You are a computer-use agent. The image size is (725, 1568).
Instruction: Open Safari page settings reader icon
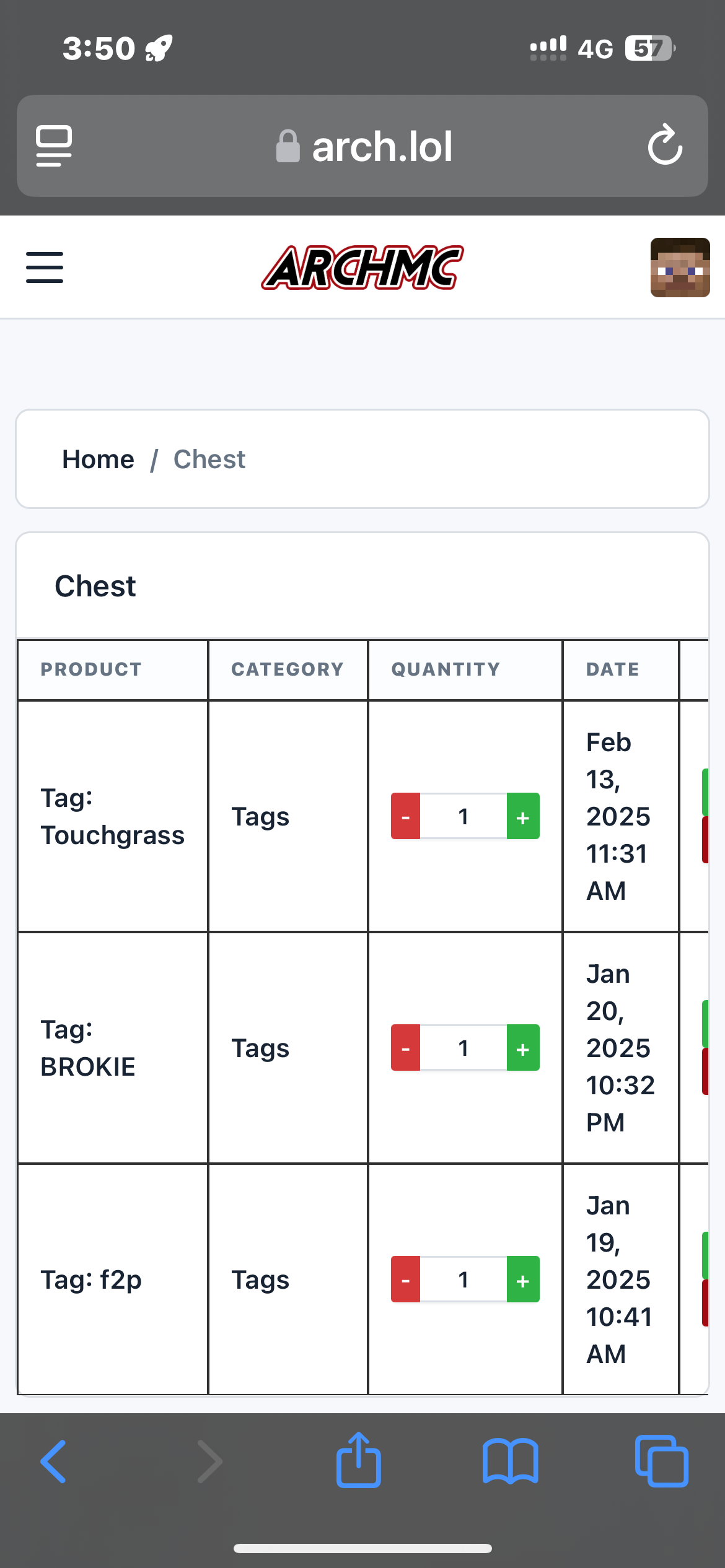[54, 146]
